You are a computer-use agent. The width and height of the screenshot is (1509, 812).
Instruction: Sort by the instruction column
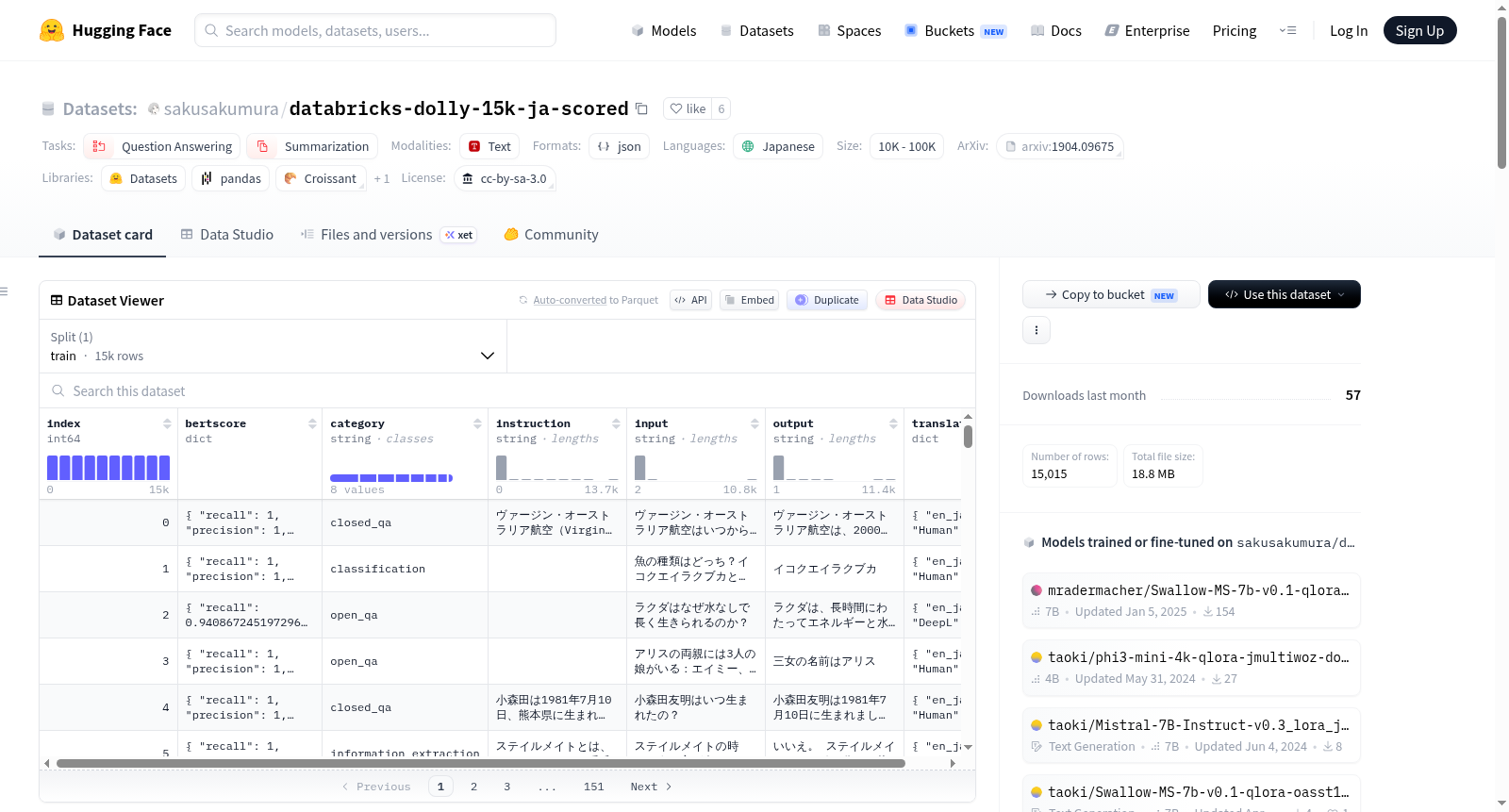tap(616, 423)
